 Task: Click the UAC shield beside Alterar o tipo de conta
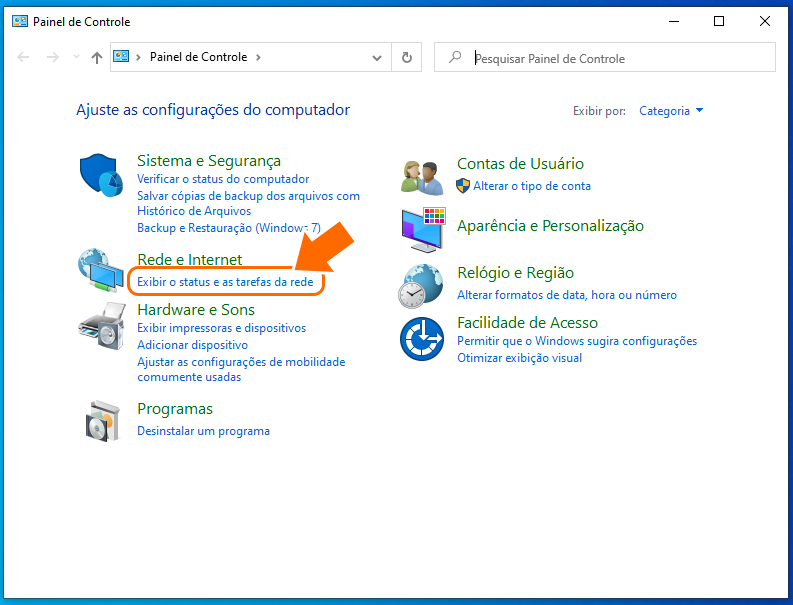click(x=463, y=186)
